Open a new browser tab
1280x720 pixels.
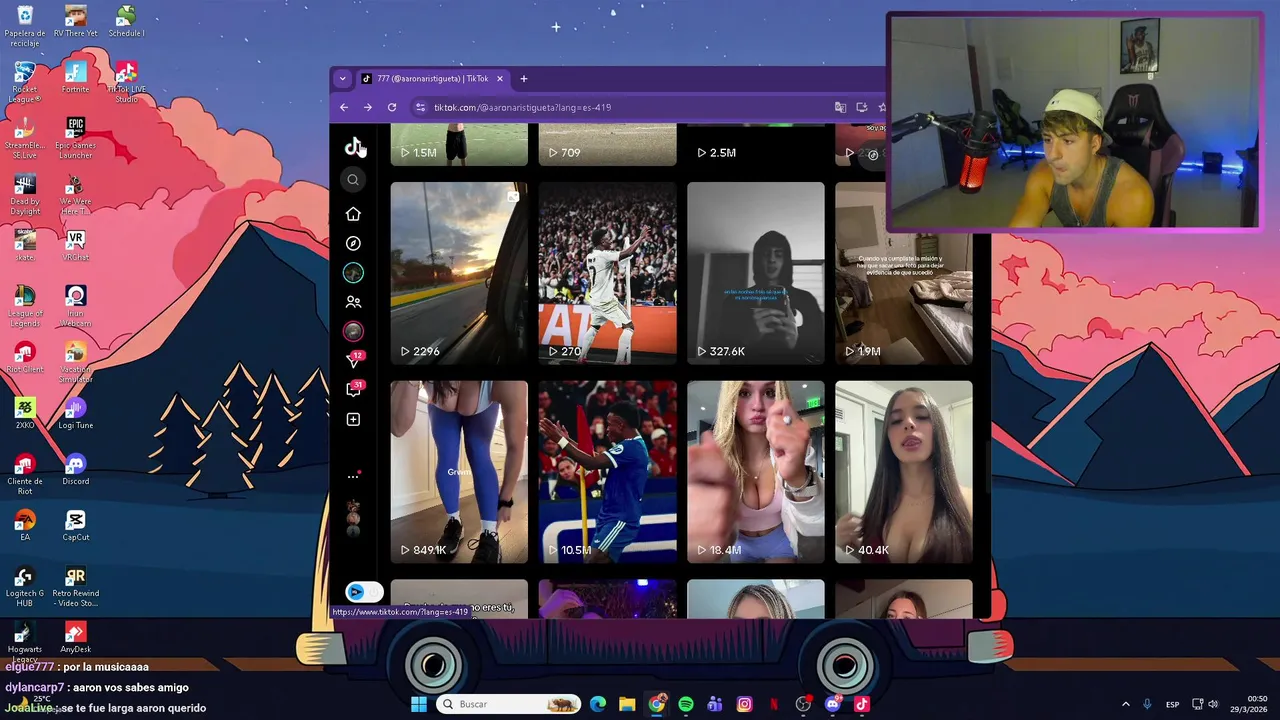coord(523,78)
